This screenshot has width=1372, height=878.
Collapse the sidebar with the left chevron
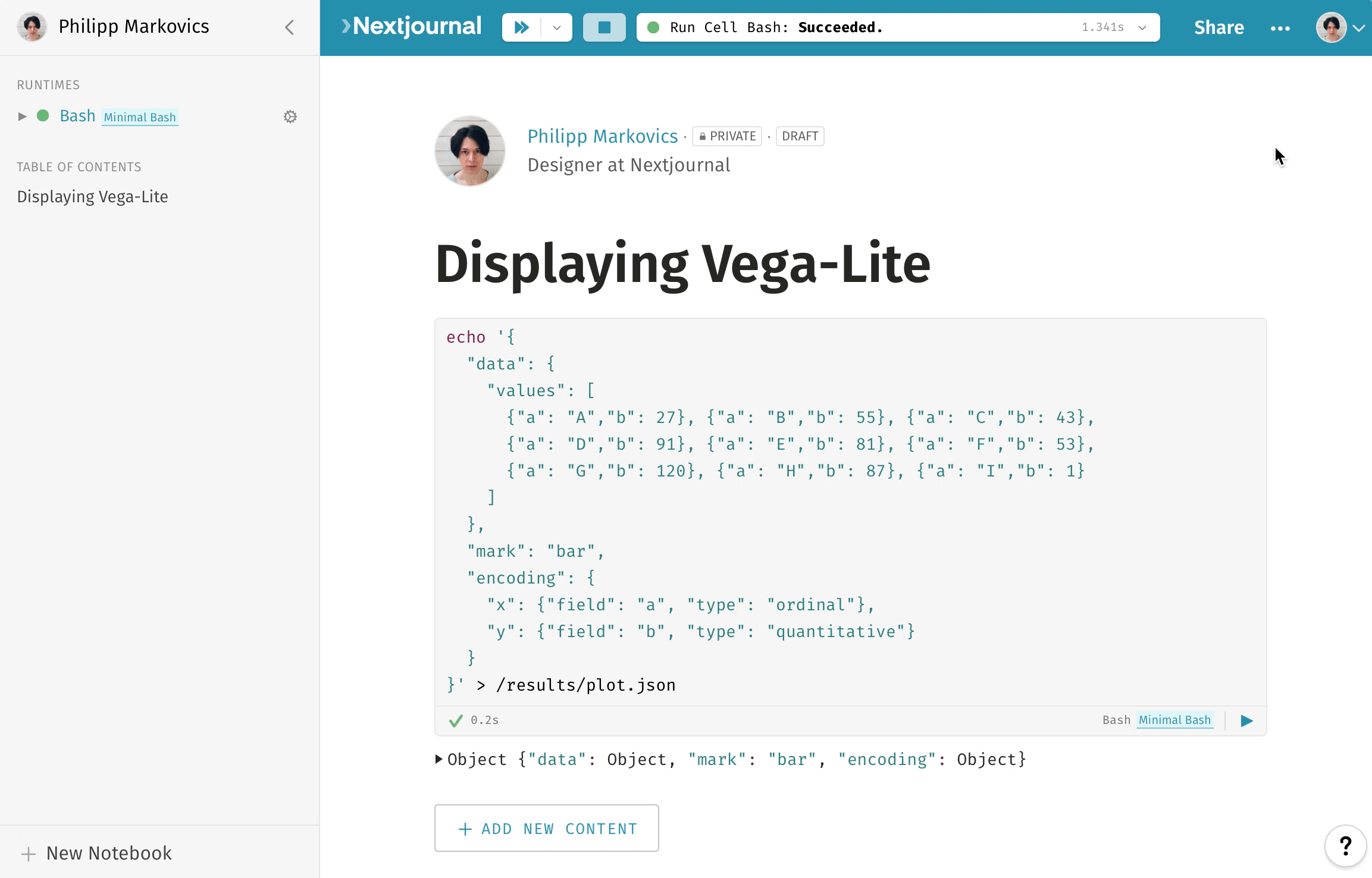[x=289, y=27]
